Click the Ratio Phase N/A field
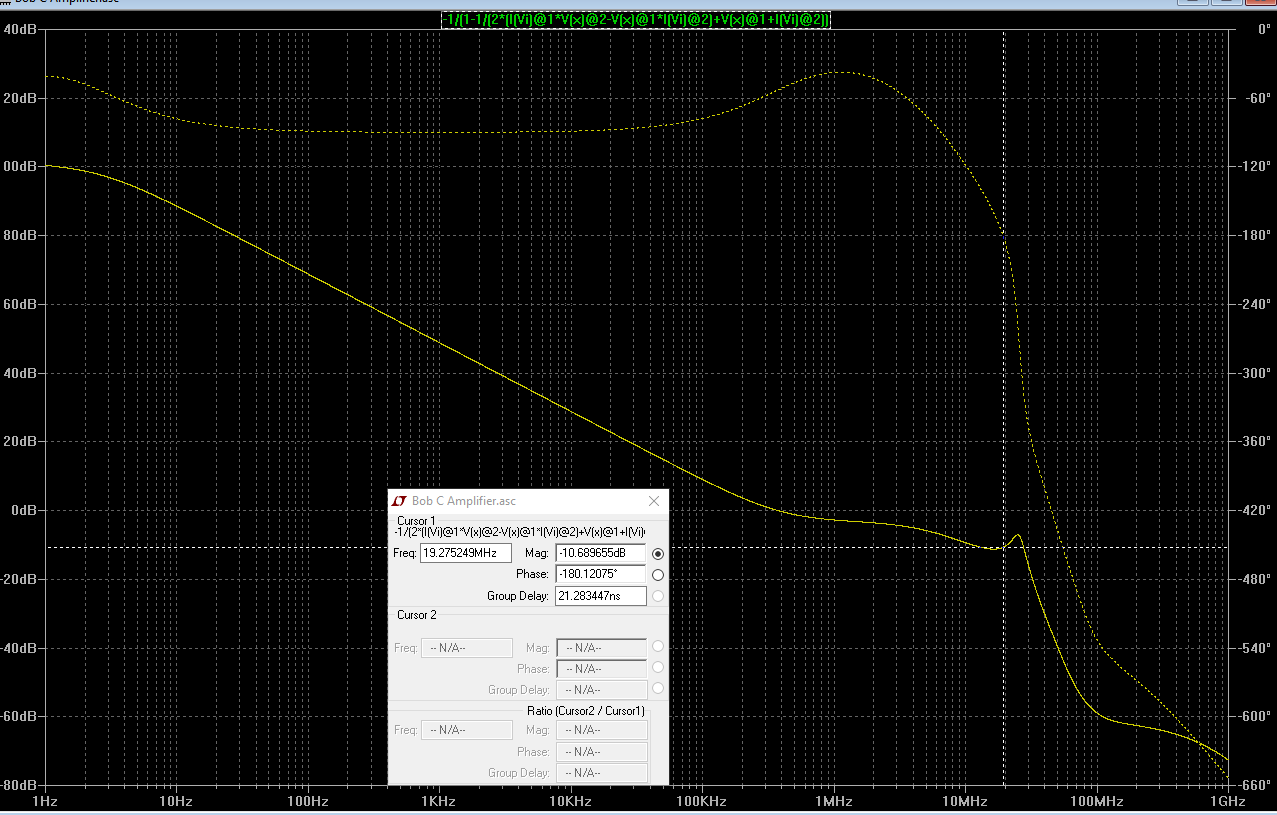 tap(601, 752)
